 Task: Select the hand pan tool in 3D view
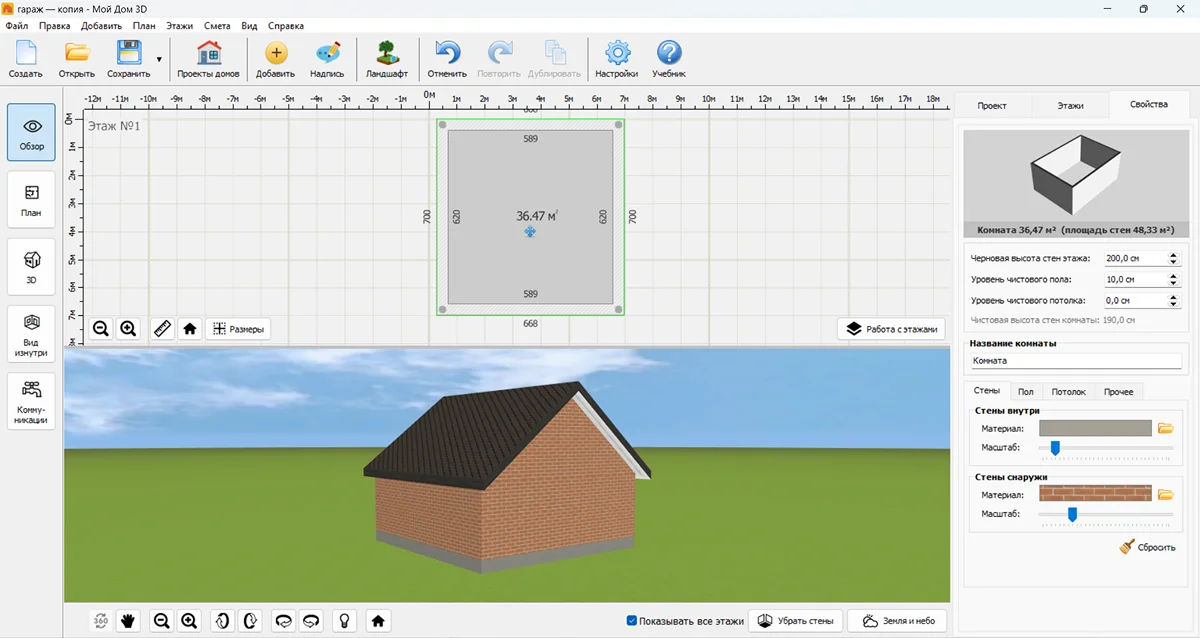click(x=128, y=621)
